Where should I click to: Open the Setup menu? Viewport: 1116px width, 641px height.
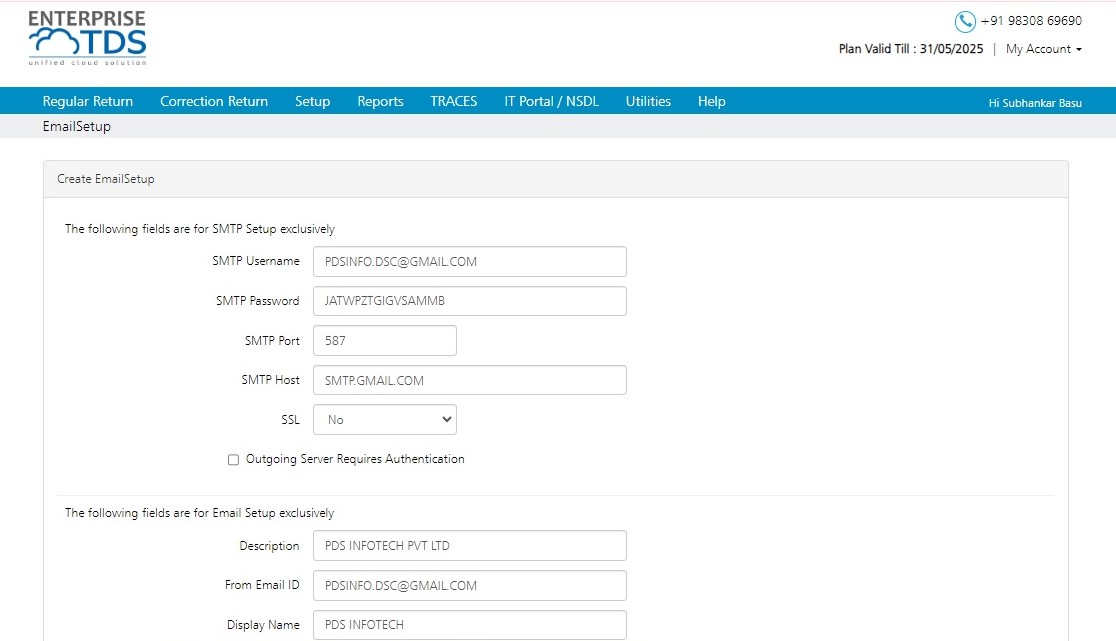[312, 101]
